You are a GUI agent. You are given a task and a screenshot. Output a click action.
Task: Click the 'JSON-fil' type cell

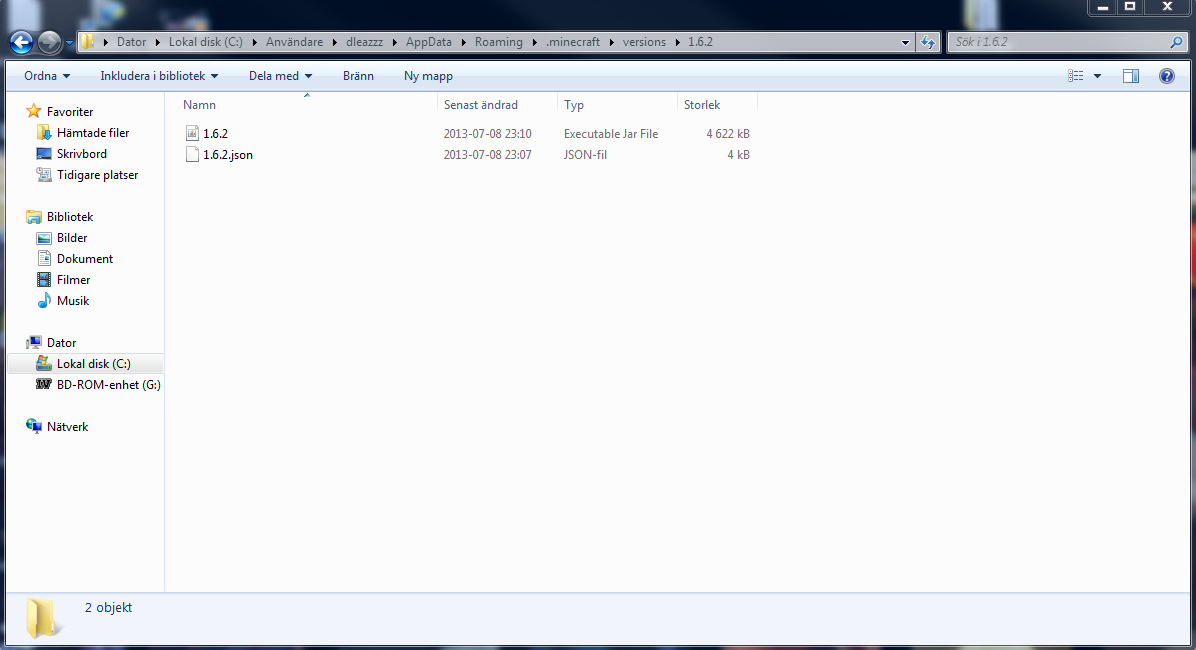pos(585,155)
